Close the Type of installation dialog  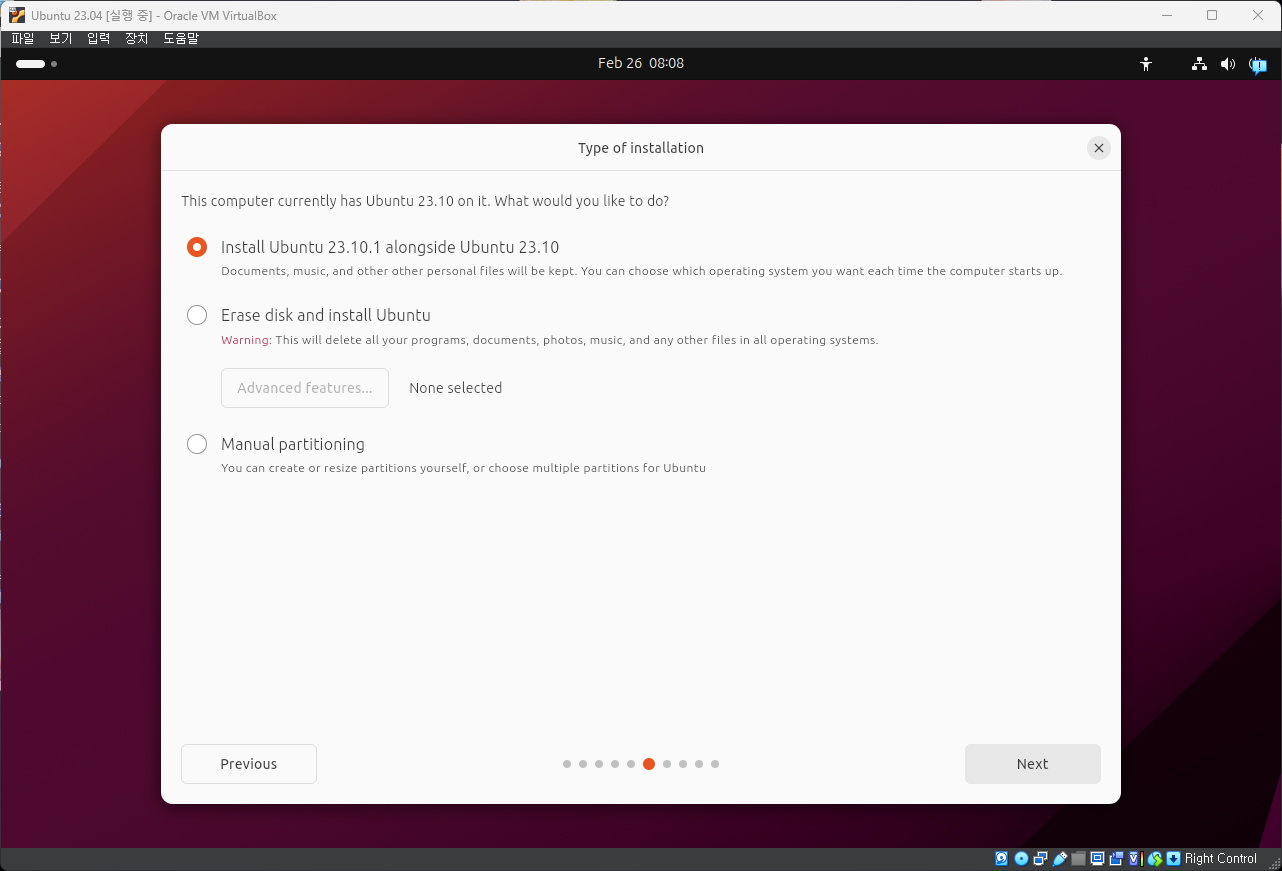(1099, 148)
